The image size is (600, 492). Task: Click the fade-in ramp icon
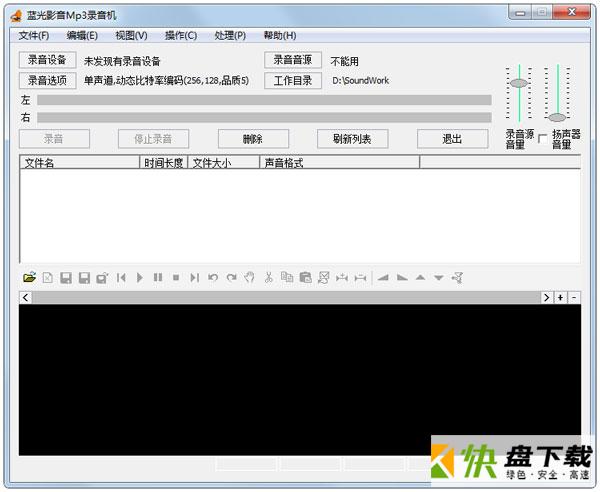pos(383,277)
